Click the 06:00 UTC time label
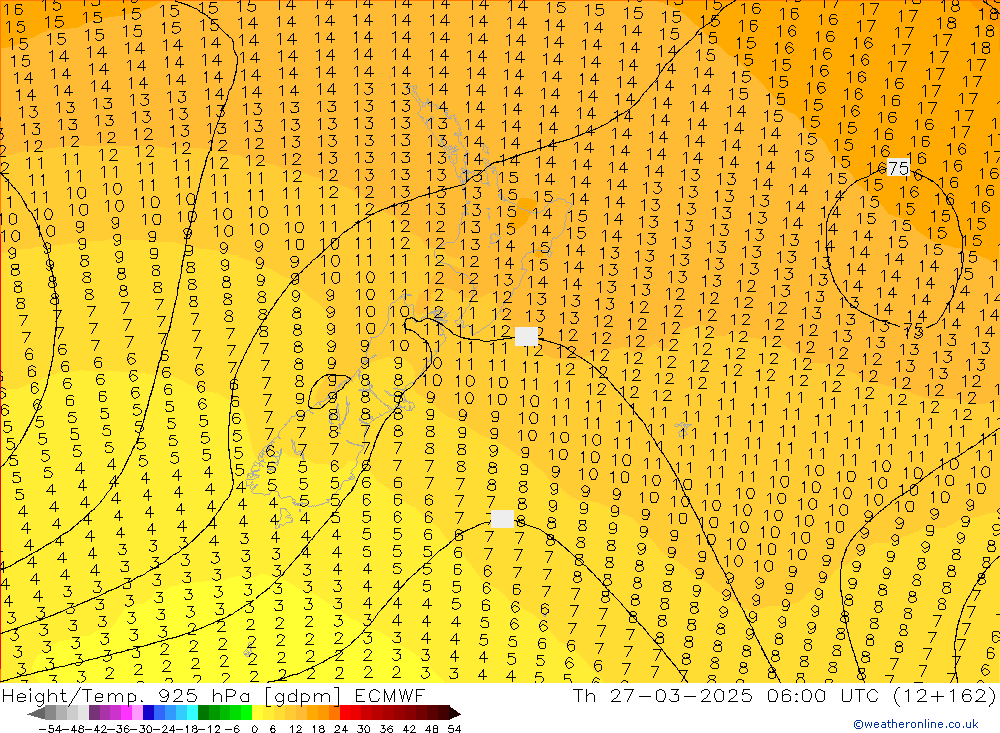This screenshot has height=733, width=1000. coord(823,695)
